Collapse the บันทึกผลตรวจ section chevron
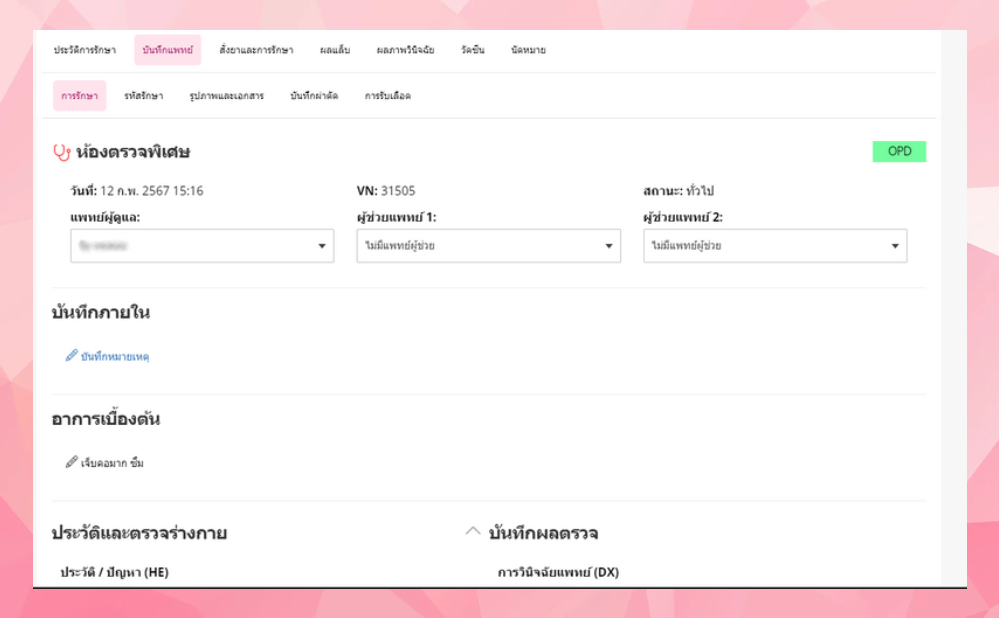 473,531
